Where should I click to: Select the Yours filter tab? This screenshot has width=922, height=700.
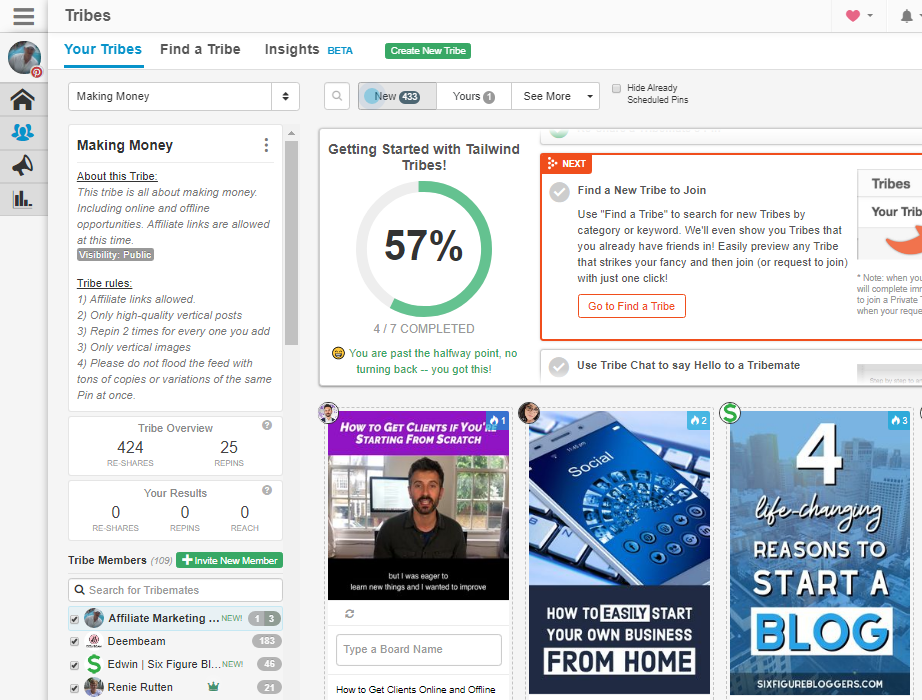474,96
